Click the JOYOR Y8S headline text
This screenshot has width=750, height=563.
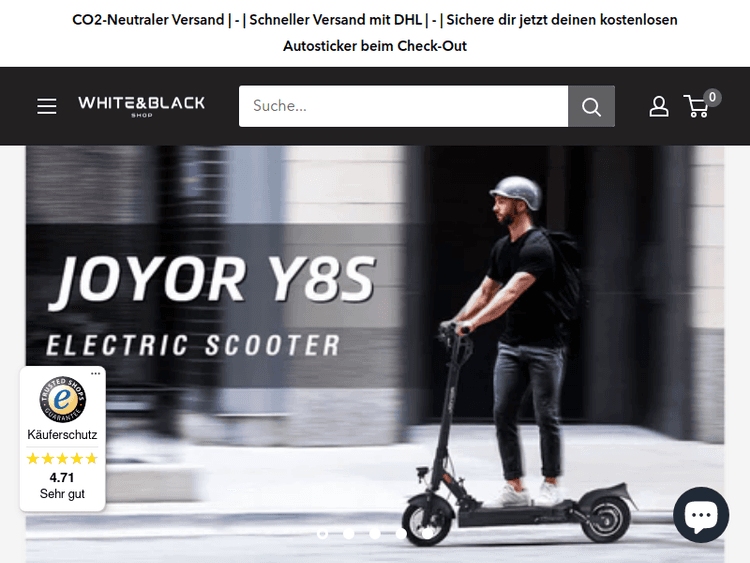(x=213, y=280)
